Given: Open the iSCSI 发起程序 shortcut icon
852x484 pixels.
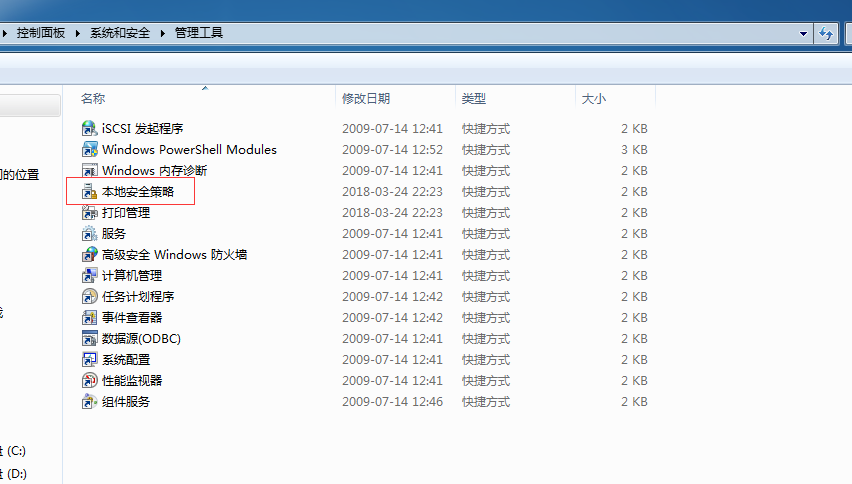Looking at the screenshot, I should pos(90,129).
